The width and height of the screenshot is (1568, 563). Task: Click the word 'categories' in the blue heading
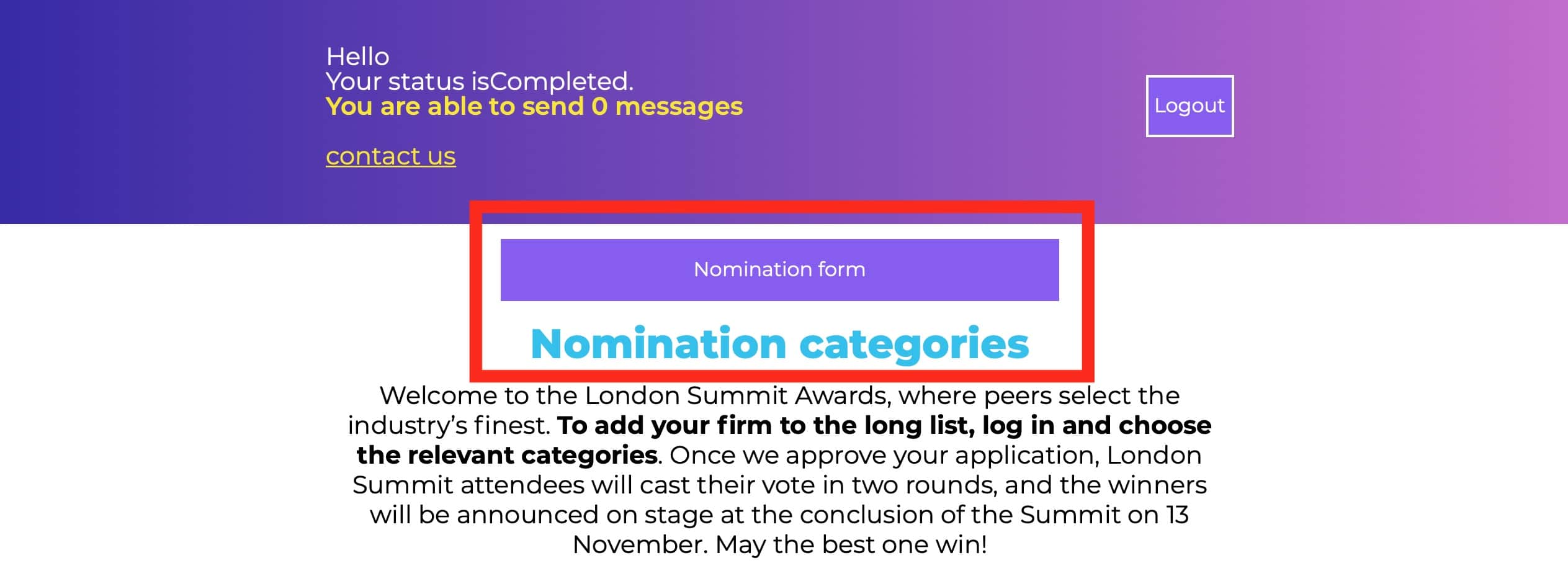[914, 344]
